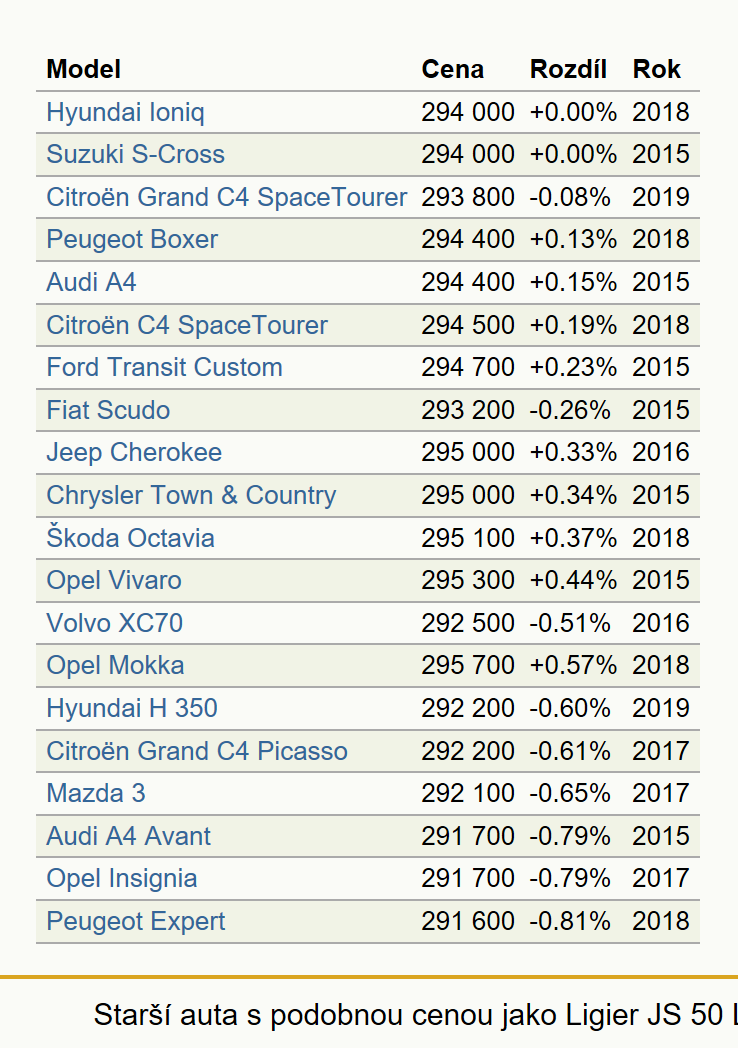
Task: Open the Škoda Octavia model link
Action: click(x=130, y=537)
